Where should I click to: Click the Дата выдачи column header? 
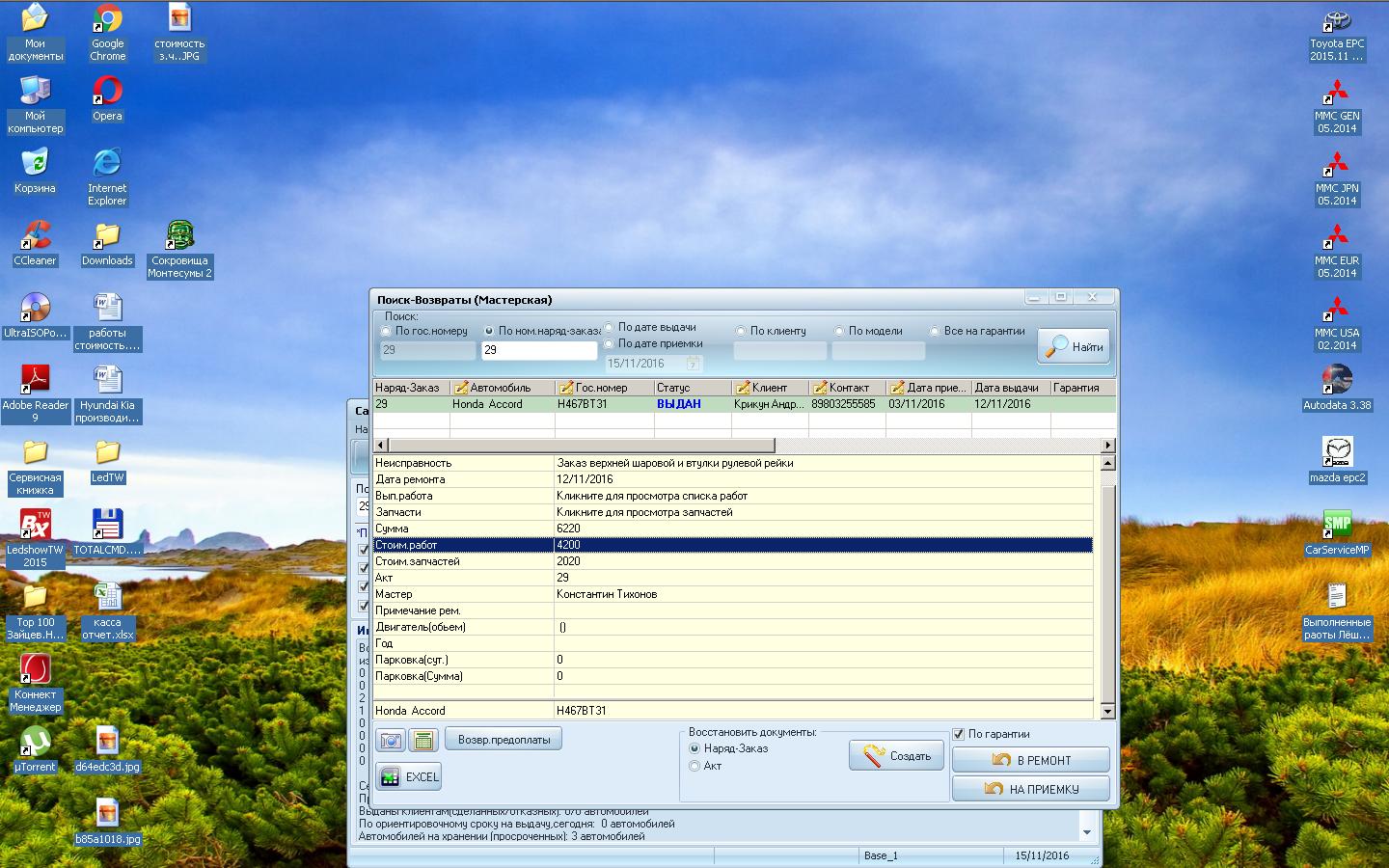click(x=1009, y=388)
